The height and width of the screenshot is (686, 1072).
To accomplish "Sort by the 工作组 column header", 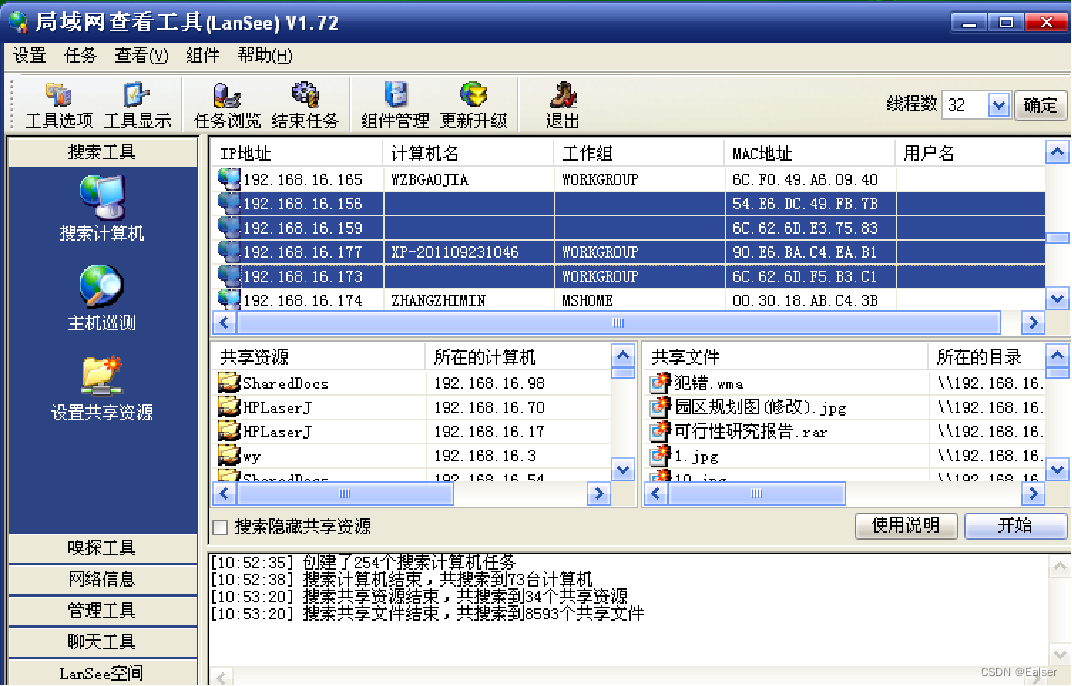I will click(x=639, y=153).
